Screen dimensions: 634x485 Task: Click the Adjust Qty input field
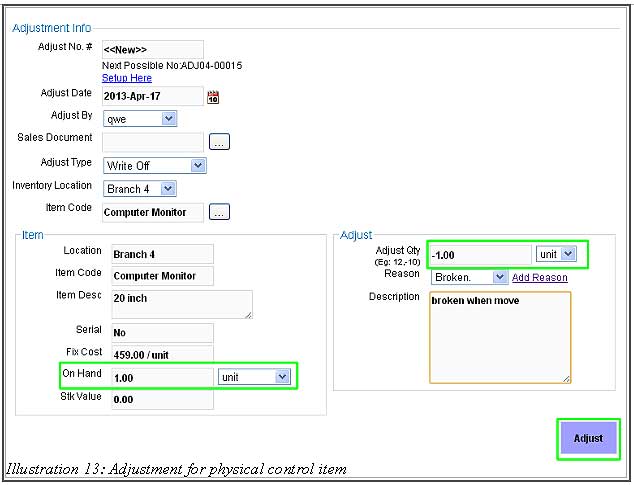(479, 255)
